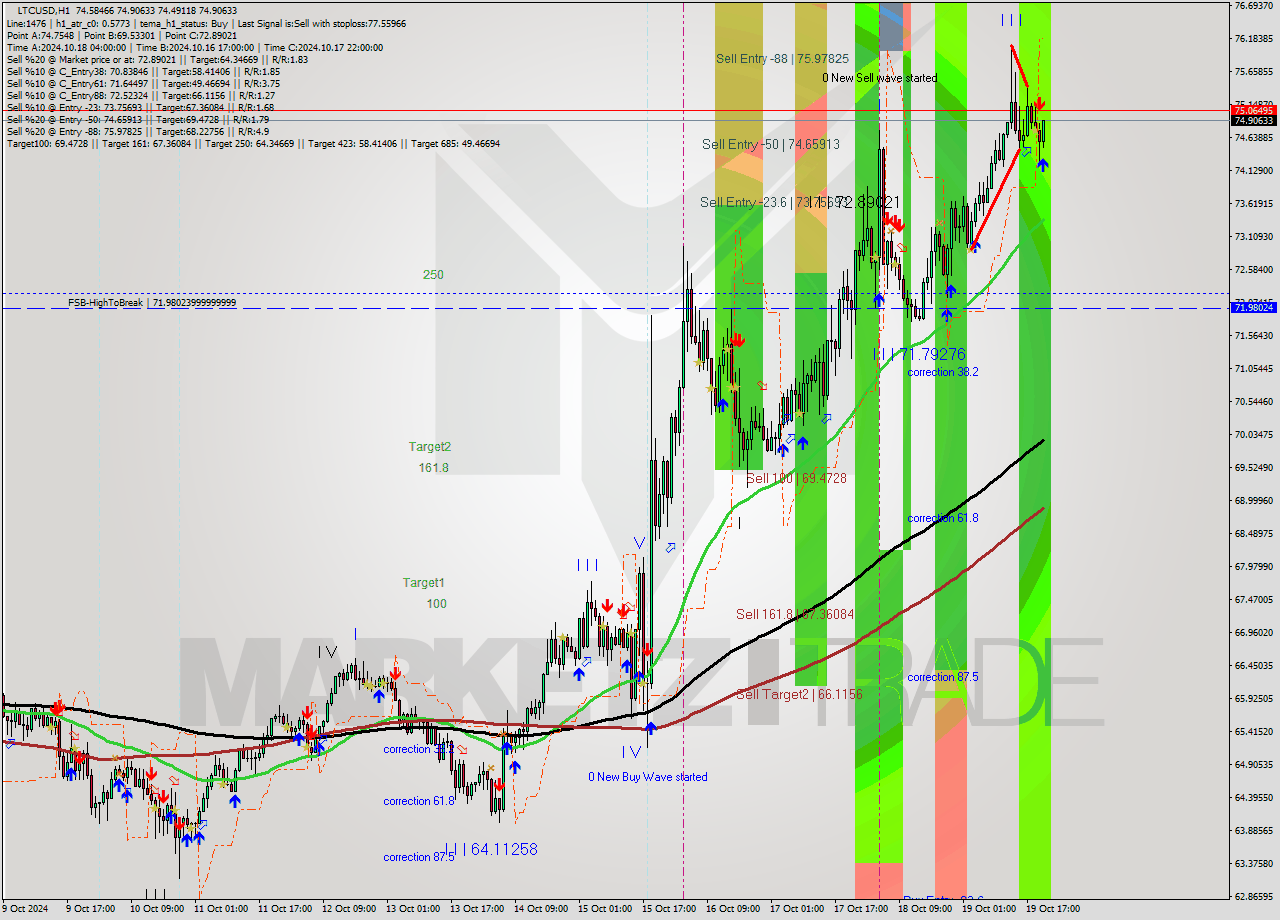
Task: Click the 73.10930 price axis label
Action: 1254,237
